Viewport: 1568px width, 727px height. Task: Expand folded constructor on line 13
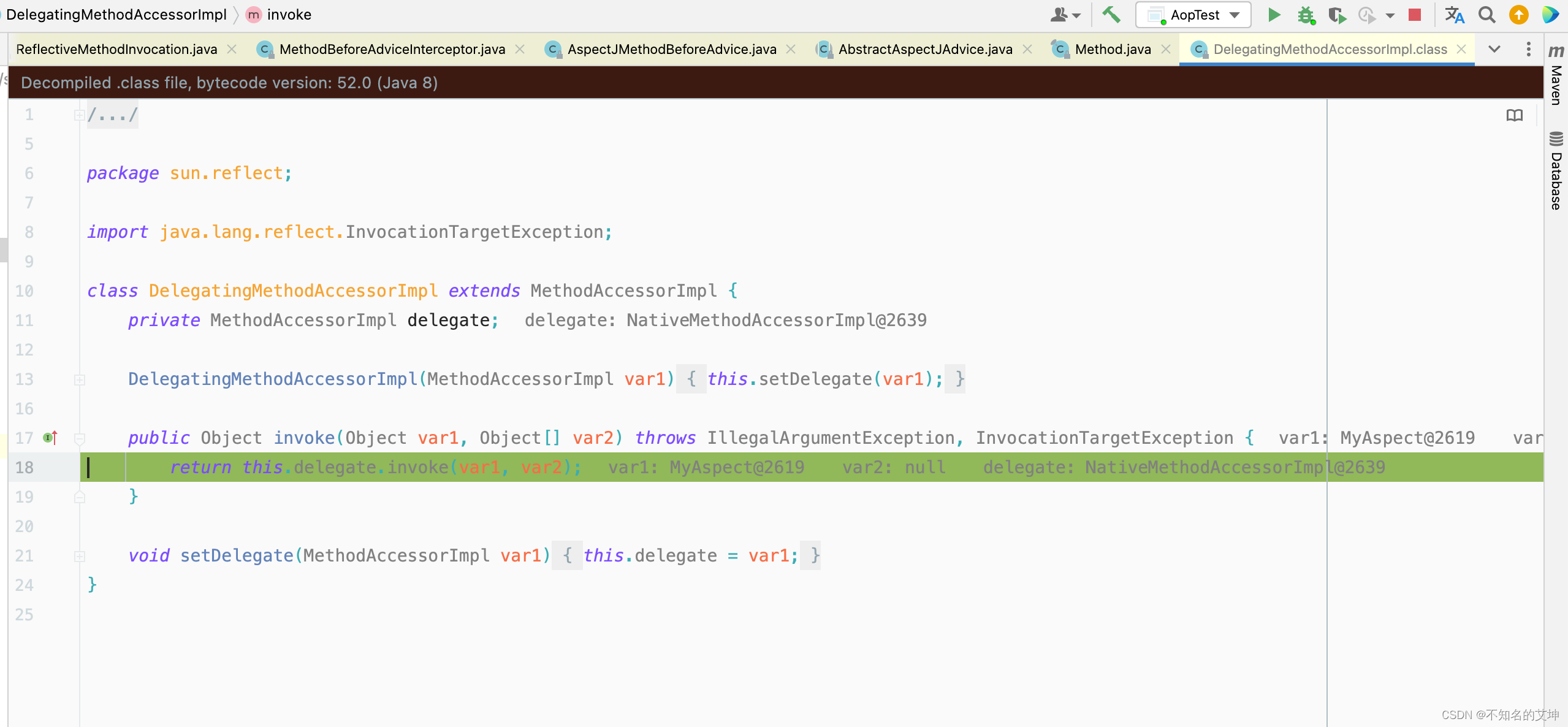pos(79,379)
